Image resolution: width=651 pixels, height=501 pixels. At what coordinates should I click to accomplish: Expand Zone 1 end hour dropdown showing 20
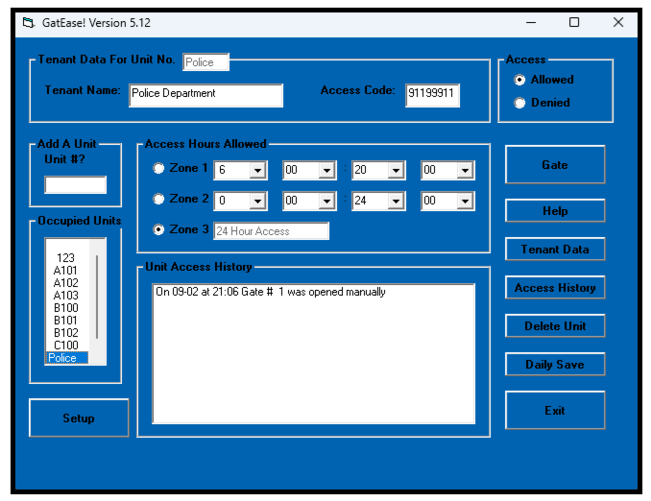point(396,171)
